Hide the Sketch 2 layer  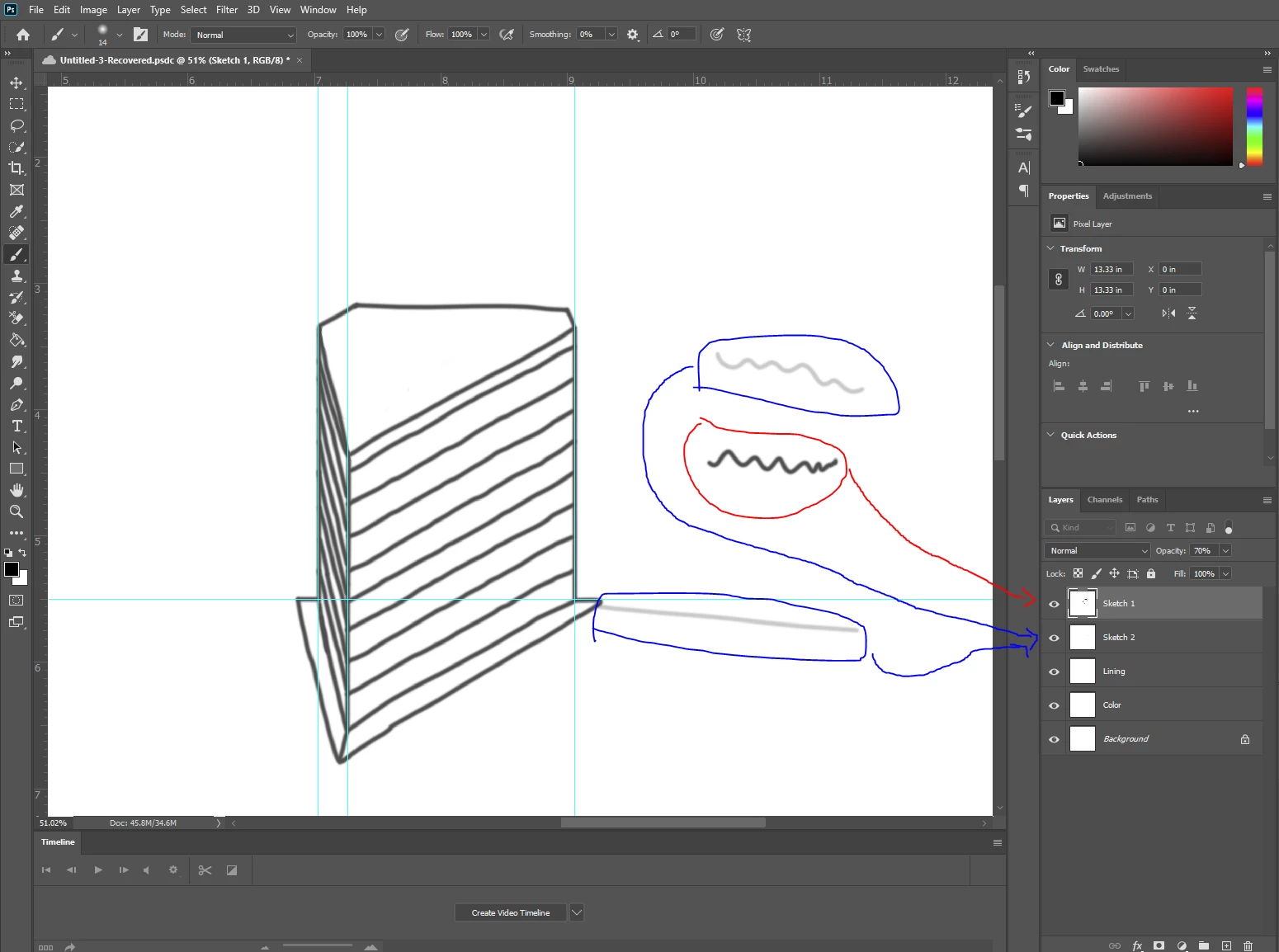[1054, 638]
